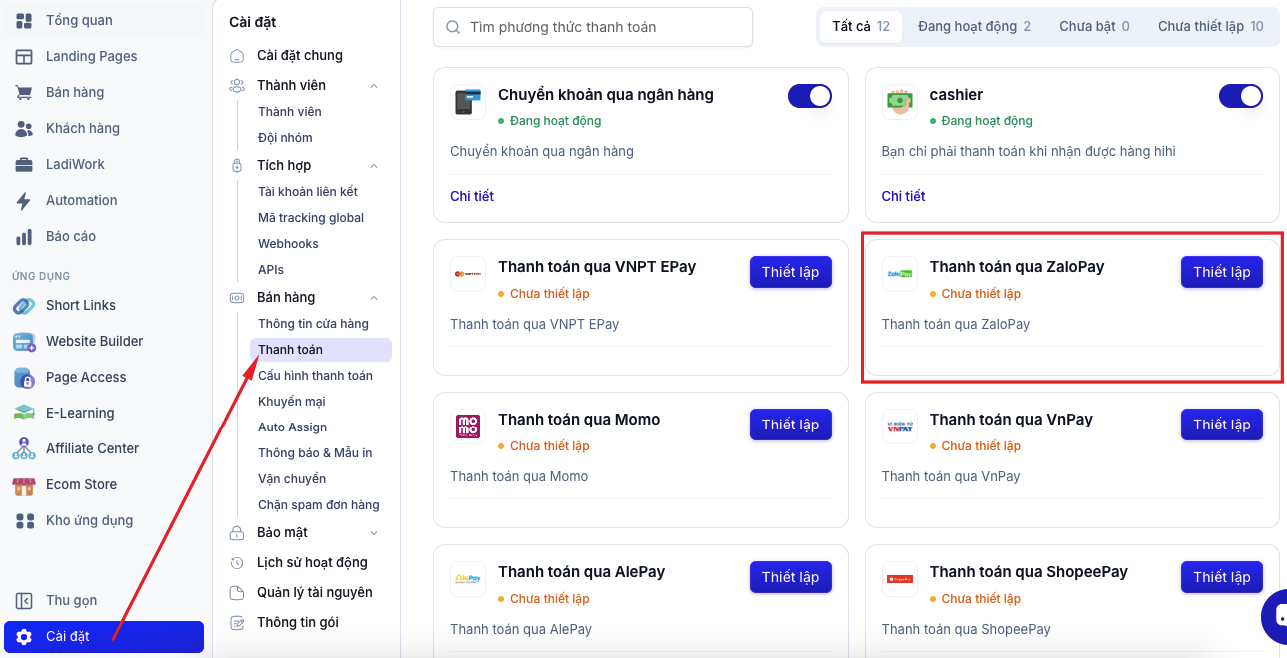Expand the Bảo mật section
Viewport: 1287px width, 658px height.
374,533
